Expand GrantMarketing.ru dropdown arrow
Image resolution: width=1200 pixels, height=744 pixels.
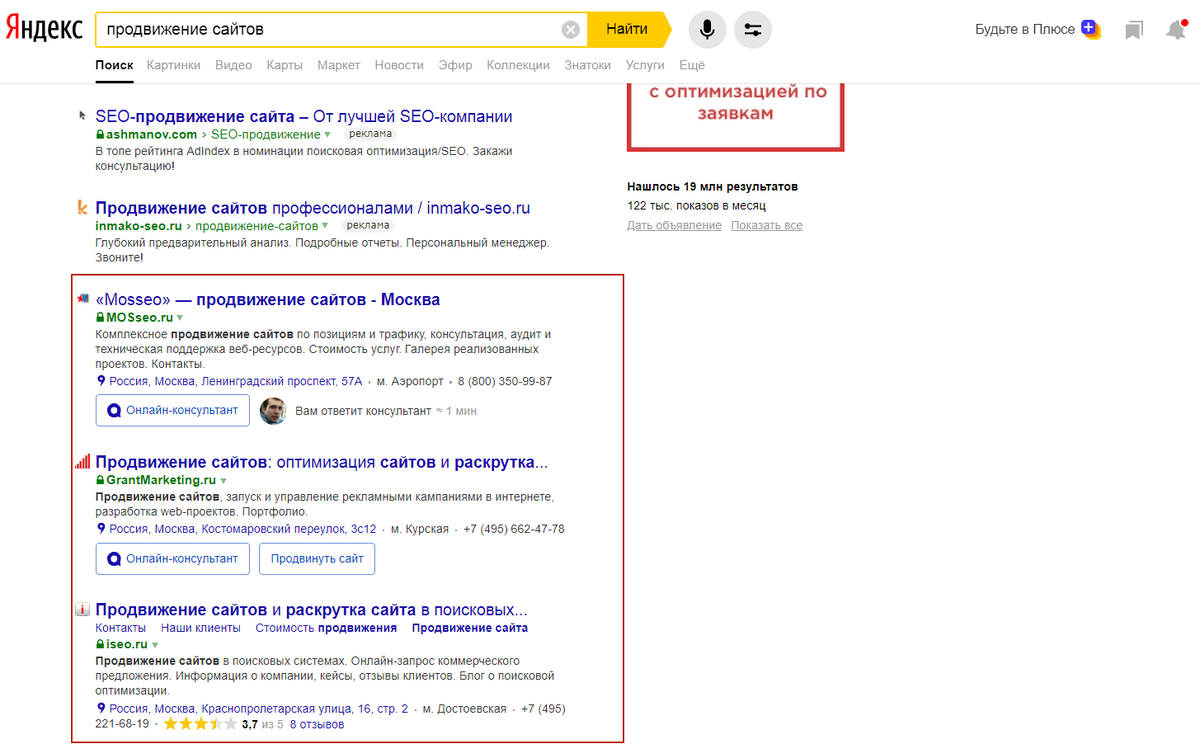[x=224, y=481]
